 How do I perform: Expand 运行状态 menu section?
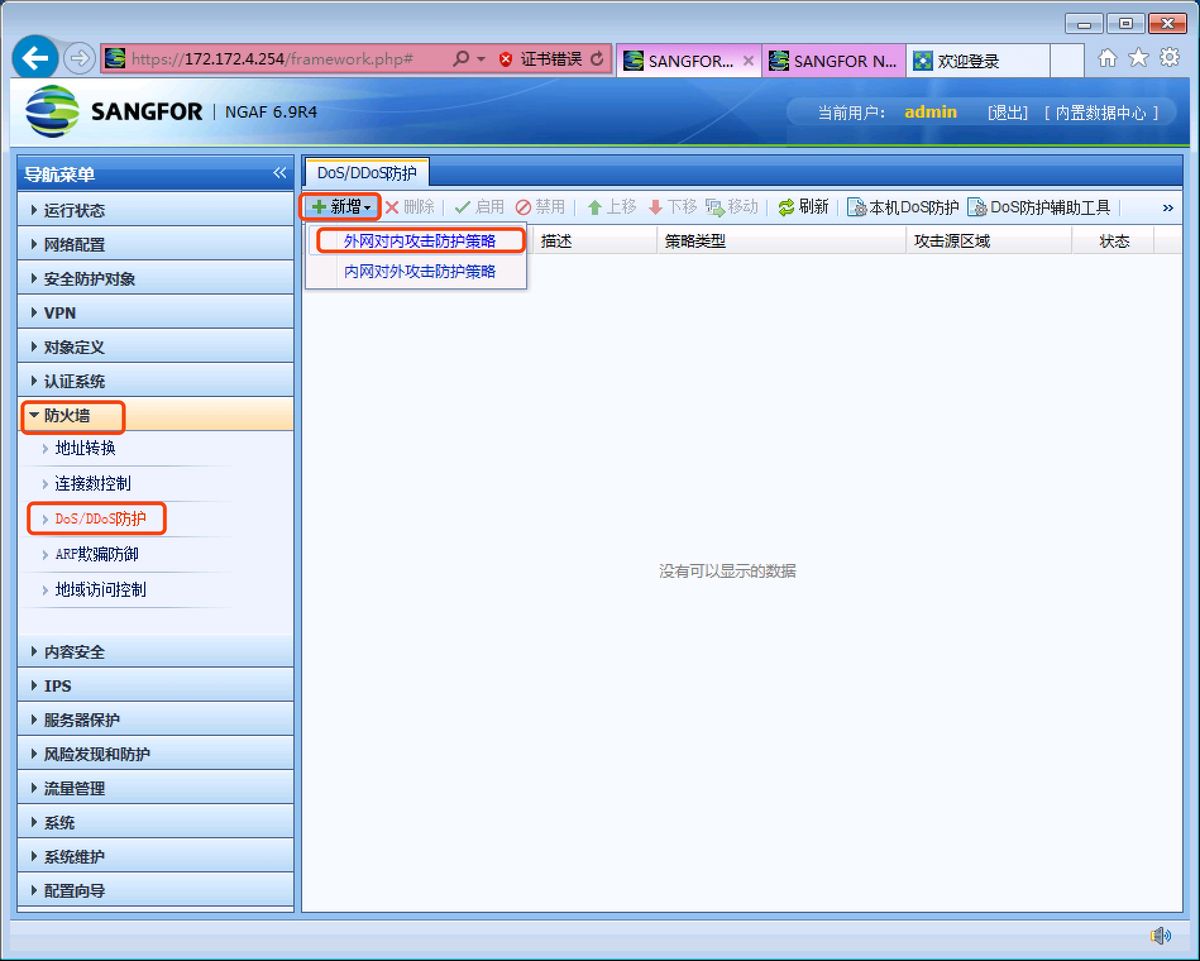156,210
